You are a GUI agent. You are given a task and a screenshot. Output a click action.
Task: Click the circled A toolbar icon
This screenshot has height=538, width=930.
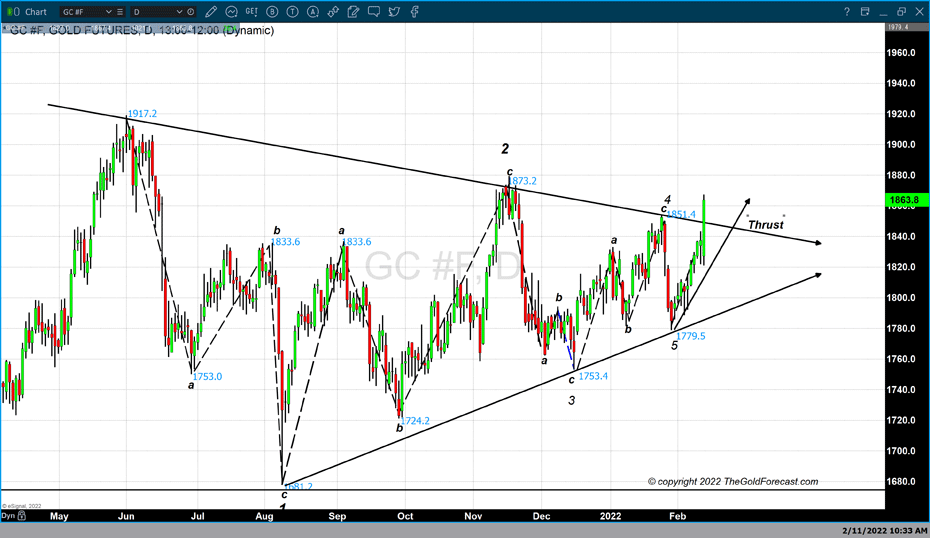pyautogui.click(x=313, y=11)
